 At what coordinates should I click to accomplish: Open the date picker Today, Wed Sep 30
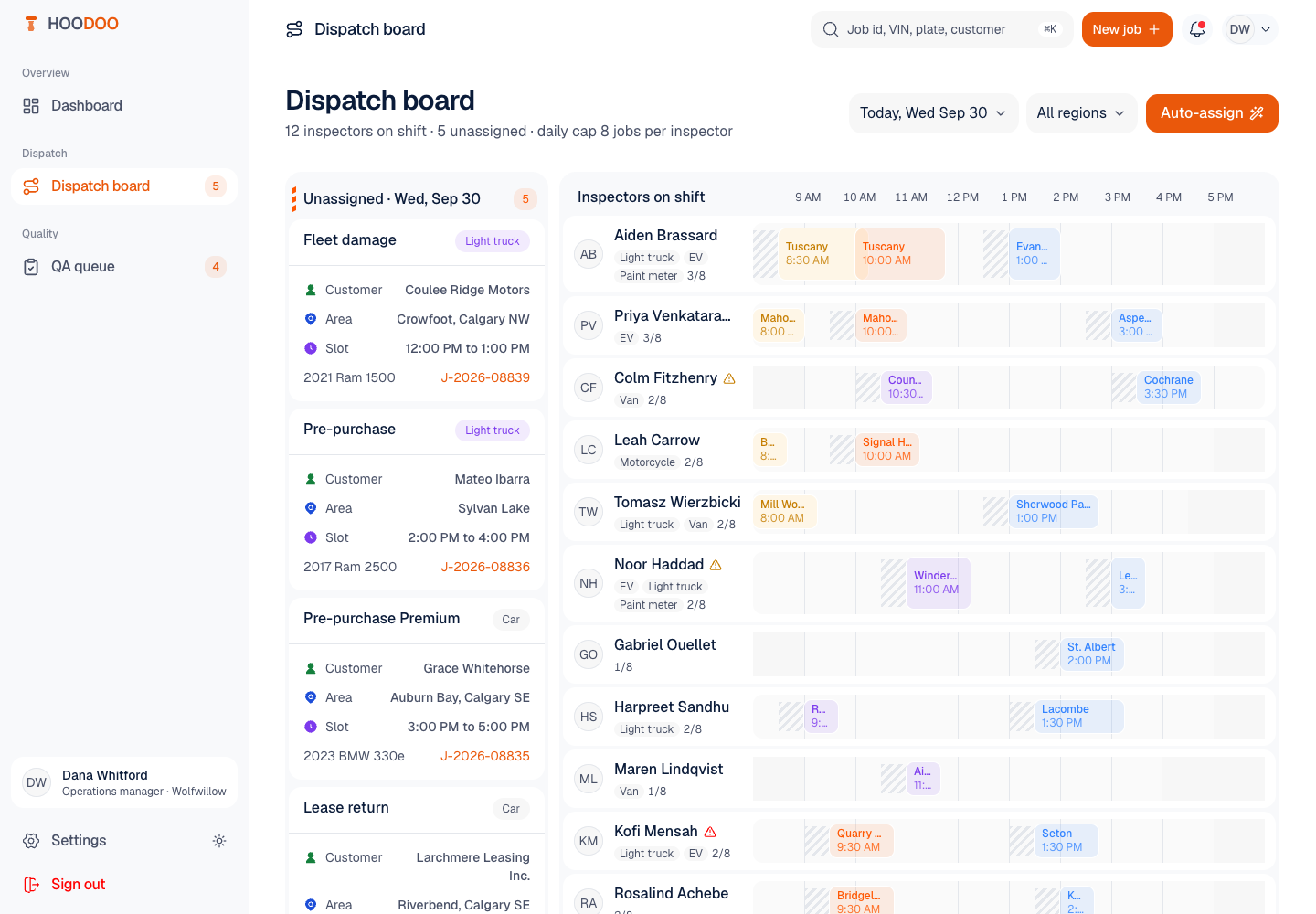[933, 113]
